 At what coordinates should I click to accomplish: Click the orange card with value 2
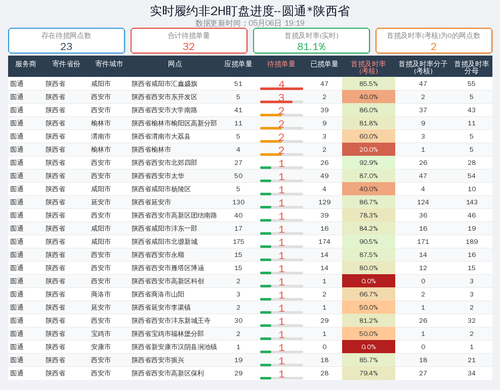(x=434, y=41)
